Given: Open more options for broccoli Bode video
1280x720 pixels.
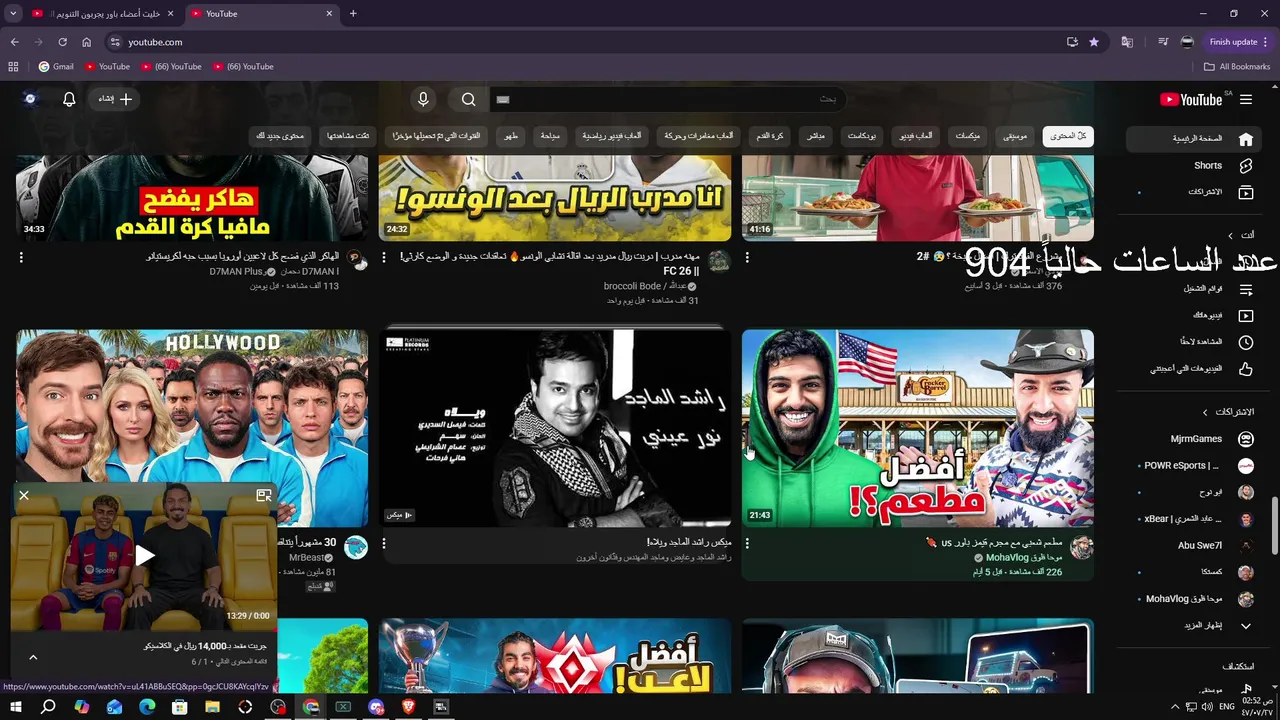Looking at the screenshot, I should tap(384, 257).
